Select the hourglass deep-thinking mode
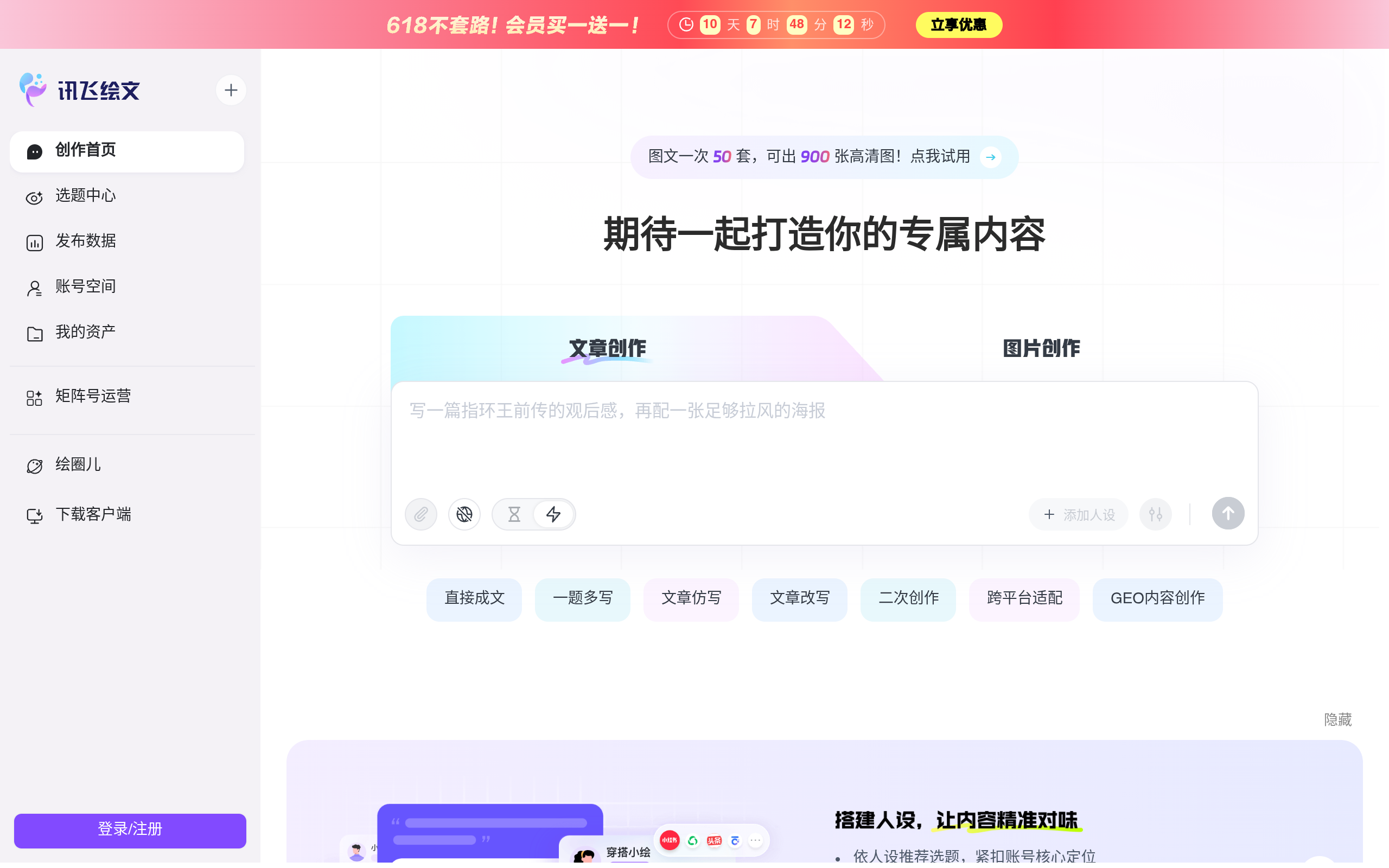 pyautogui.click(x=514, y=514)
